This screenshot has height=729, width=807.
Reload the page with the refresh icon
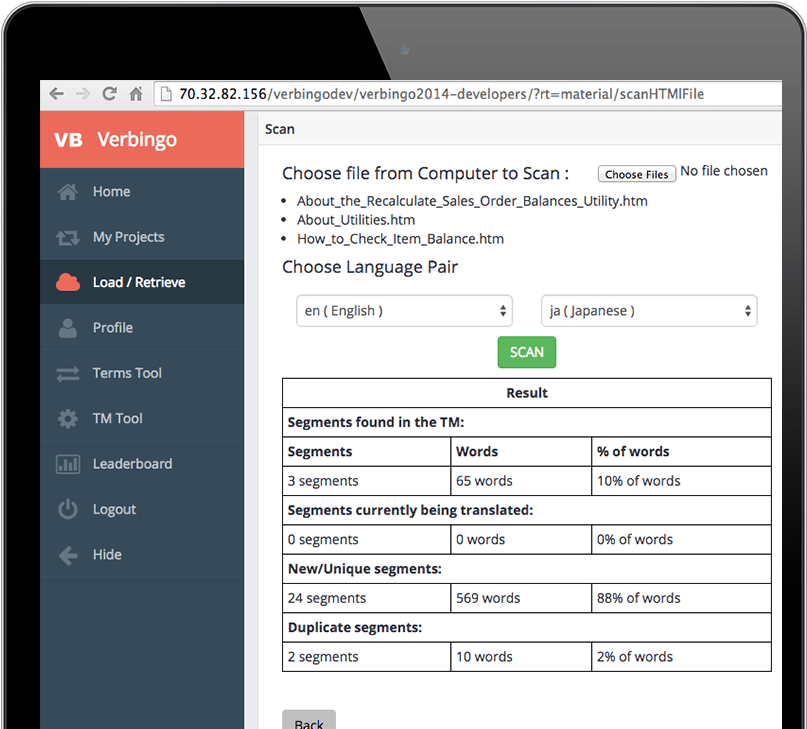(110, 93)
